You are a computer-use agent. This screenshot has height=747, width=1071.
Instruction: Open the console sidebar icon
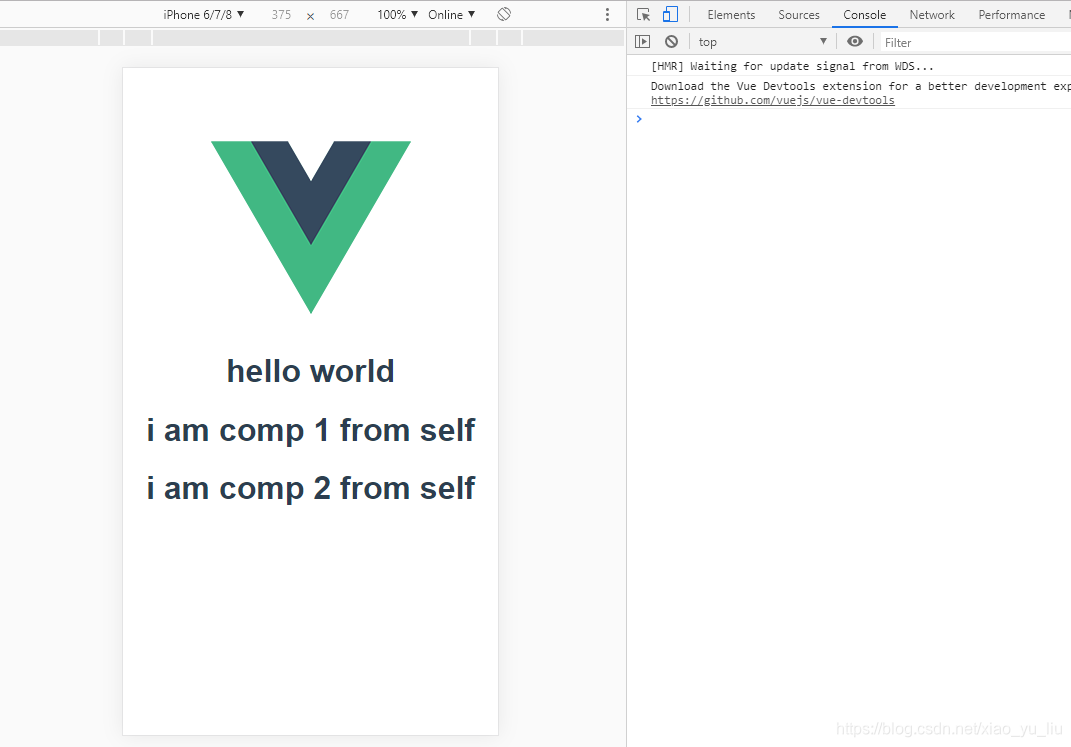tap(642, 41)
